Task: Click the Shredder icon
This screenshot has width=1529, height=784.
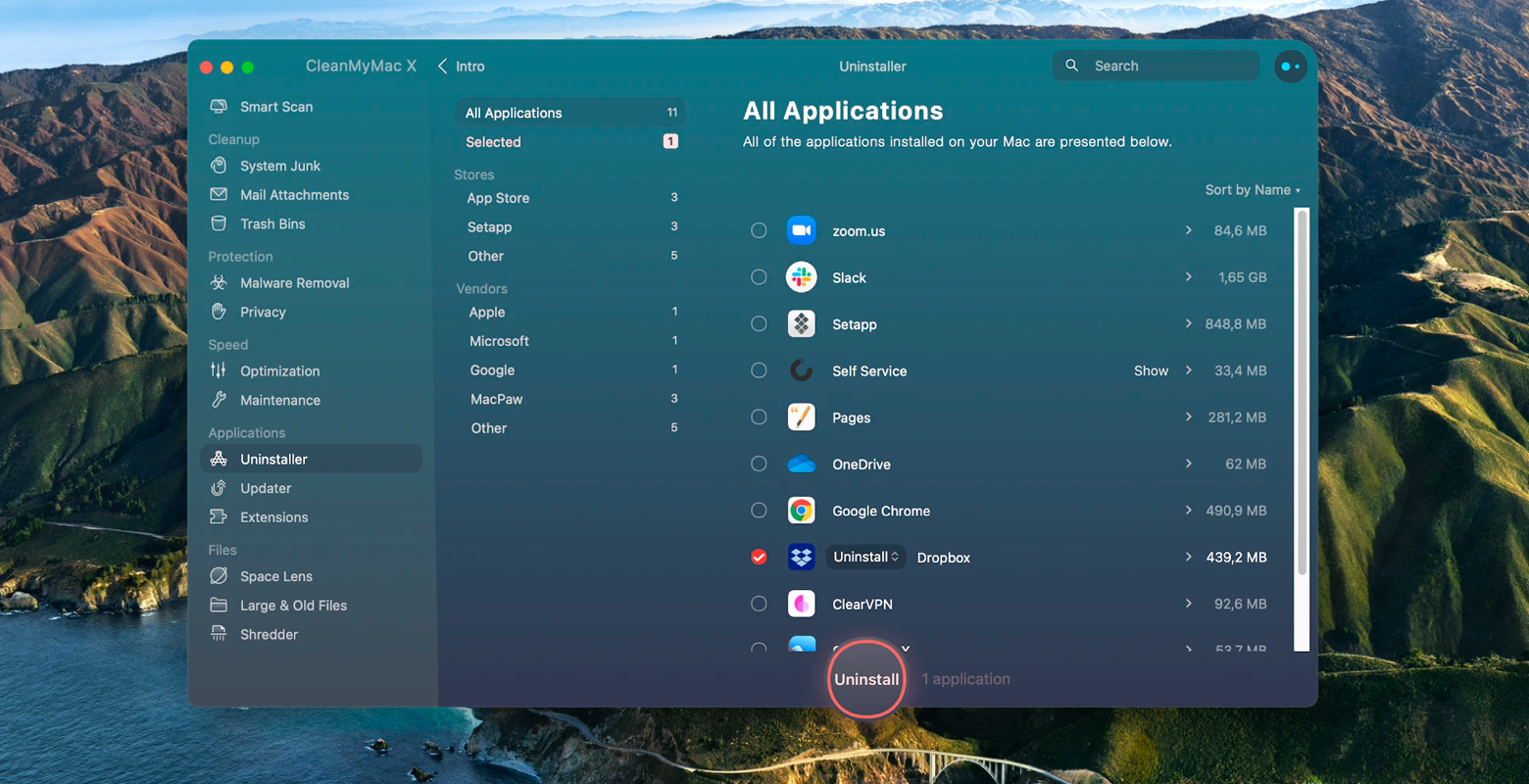Action: [x=219, y=634]
